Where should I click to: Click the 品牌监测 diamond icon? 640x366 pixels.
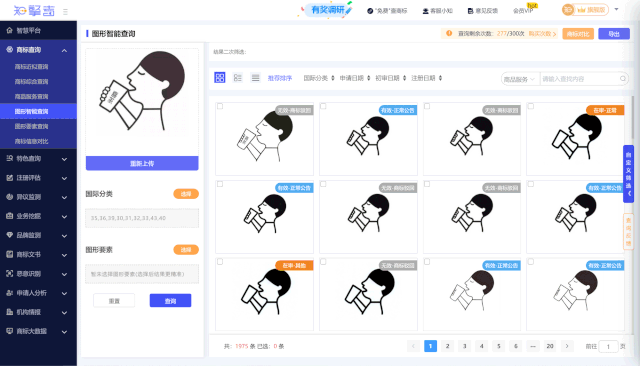(x=9, y=235)
